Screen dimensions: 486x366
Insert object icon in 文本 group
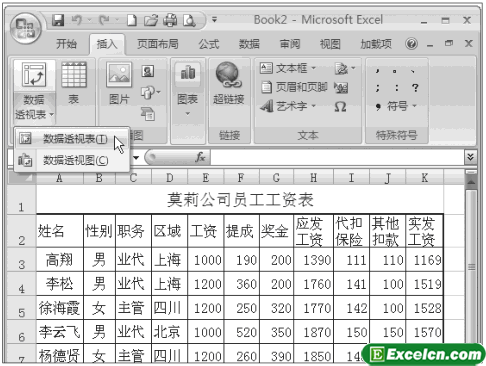pyautogui.click(x=341, y=88)
